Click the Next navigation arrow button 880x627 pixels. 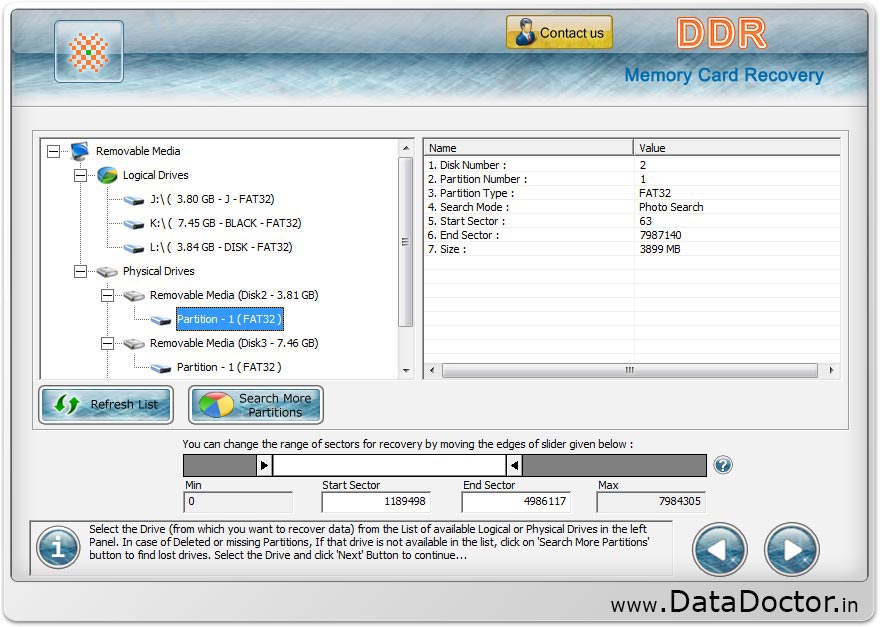[791, 549]
